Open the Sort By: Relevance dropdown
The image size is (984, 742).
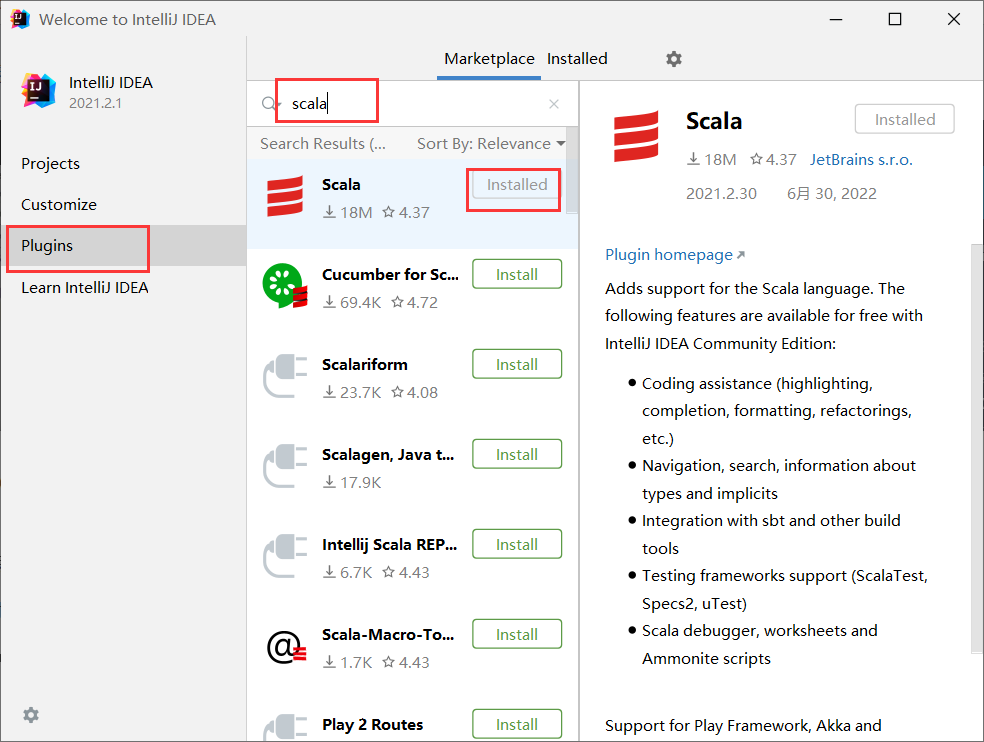tap(491, 144)
